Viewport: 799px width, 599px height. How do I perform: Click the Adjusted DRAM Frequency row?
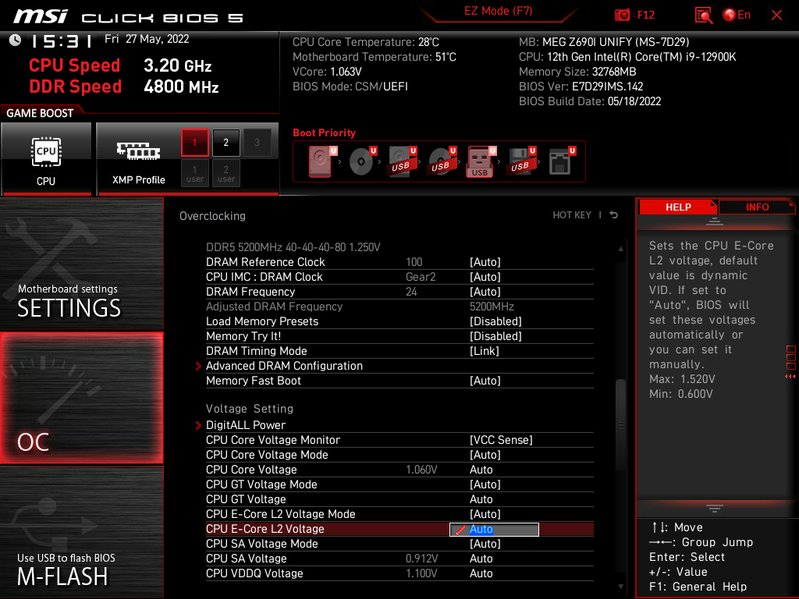[400, 307]
